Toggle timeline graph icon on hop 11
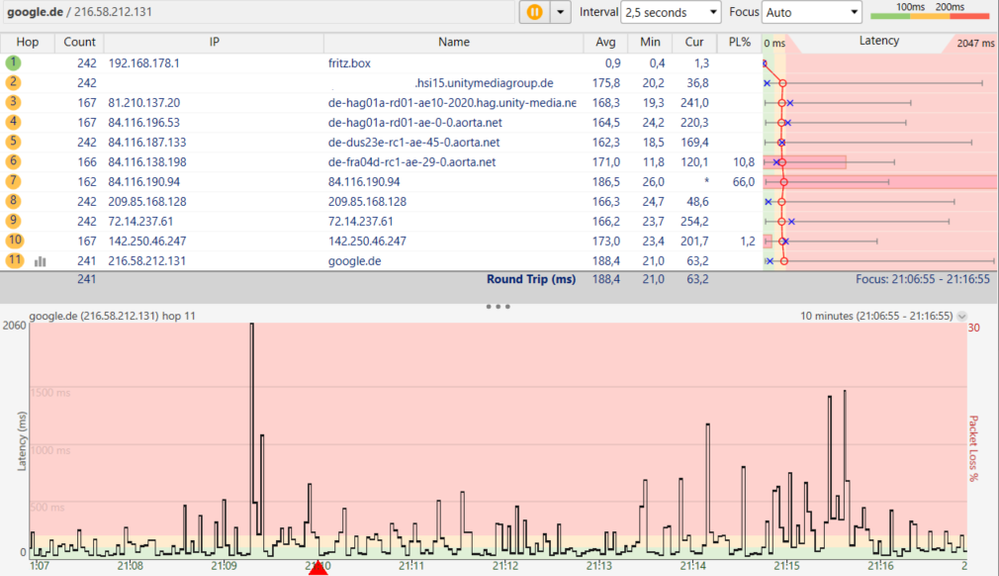 pyautogui.click(x=40, y=261)
